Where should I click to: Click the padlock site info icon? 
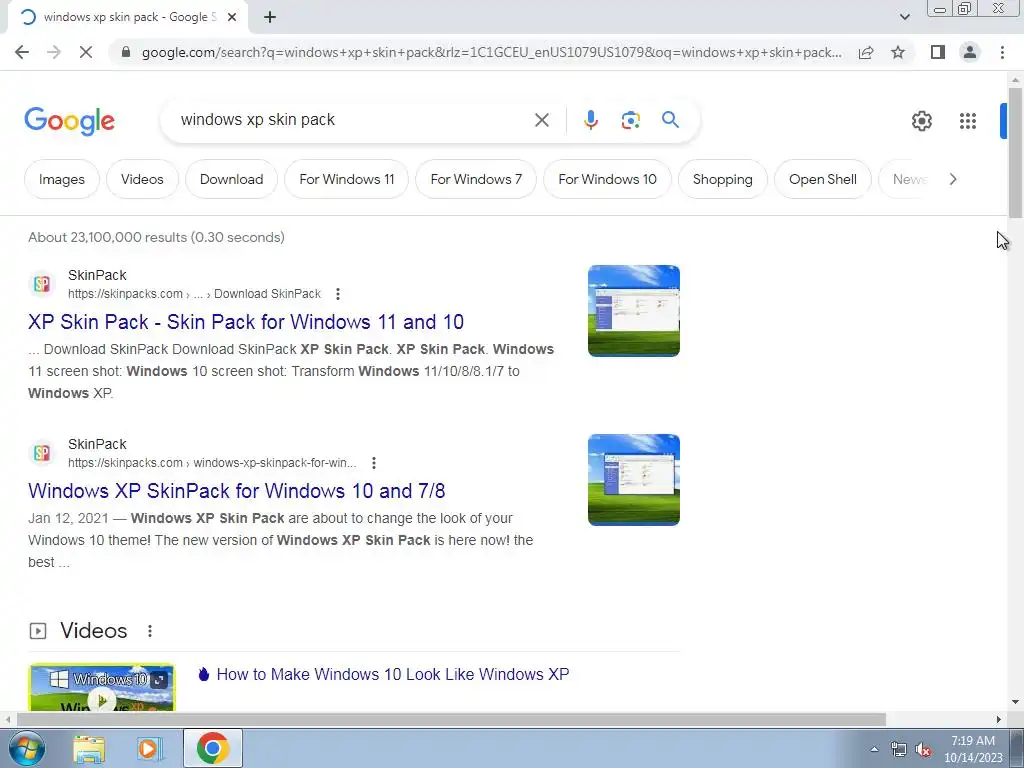click(126, 52)
